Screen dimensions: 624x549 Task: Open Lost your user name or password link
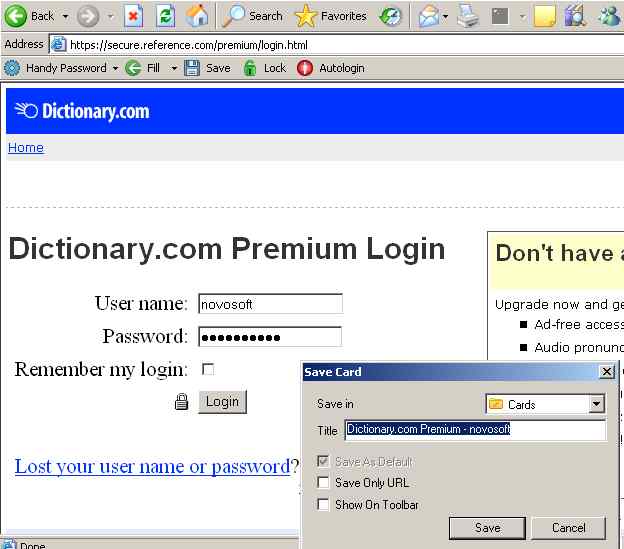coord(153,466)
